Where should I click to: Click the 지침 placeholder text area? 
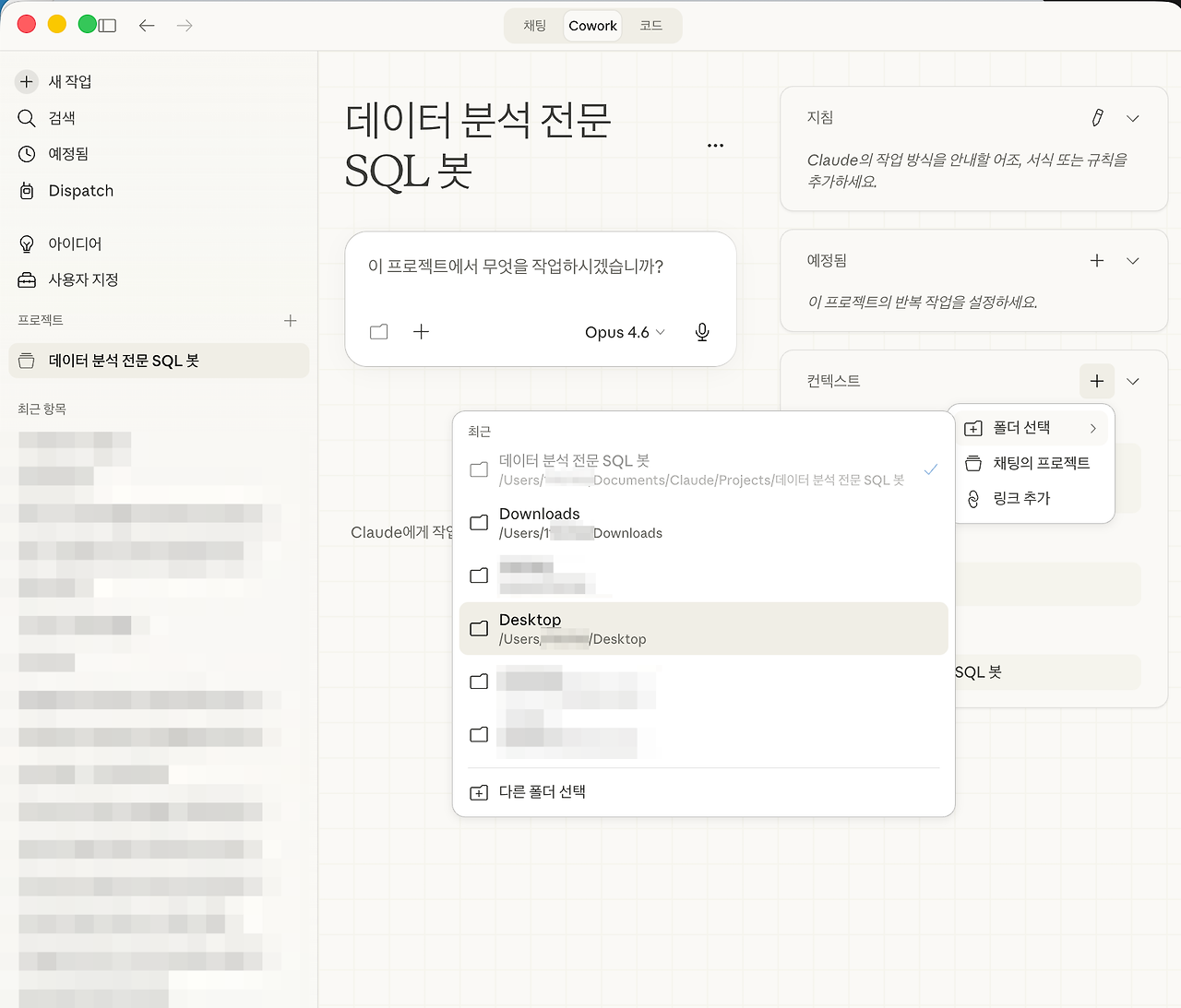tap(967, 171)
